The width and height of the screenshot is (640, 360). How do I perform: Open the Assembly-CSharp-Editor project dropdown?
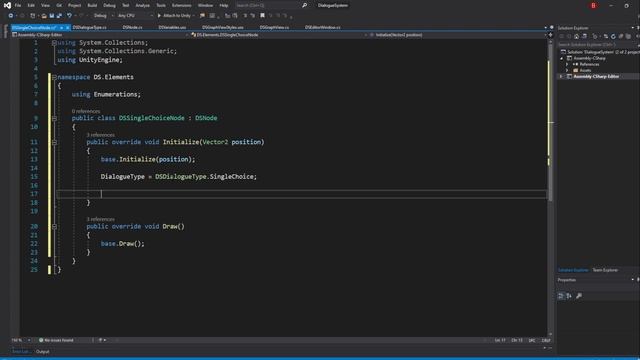pyautogui.click(x=100, y=35)
